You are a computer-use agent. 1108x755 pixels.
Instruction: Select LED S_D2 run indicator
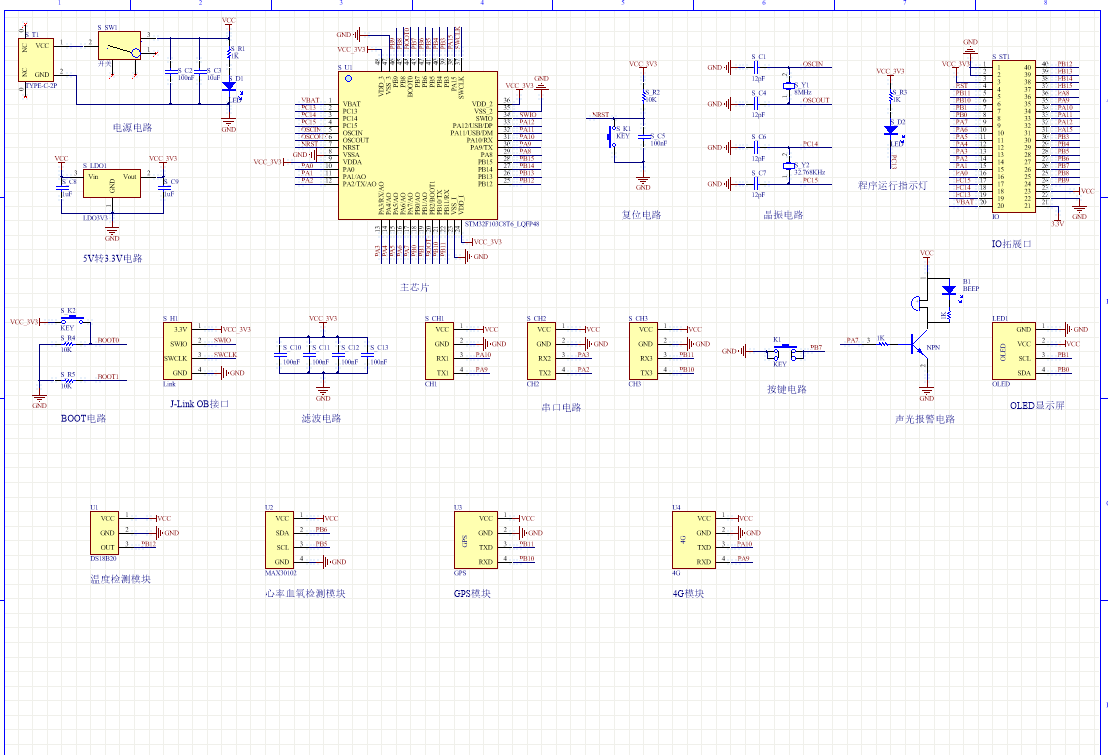[x=891, y=129]
